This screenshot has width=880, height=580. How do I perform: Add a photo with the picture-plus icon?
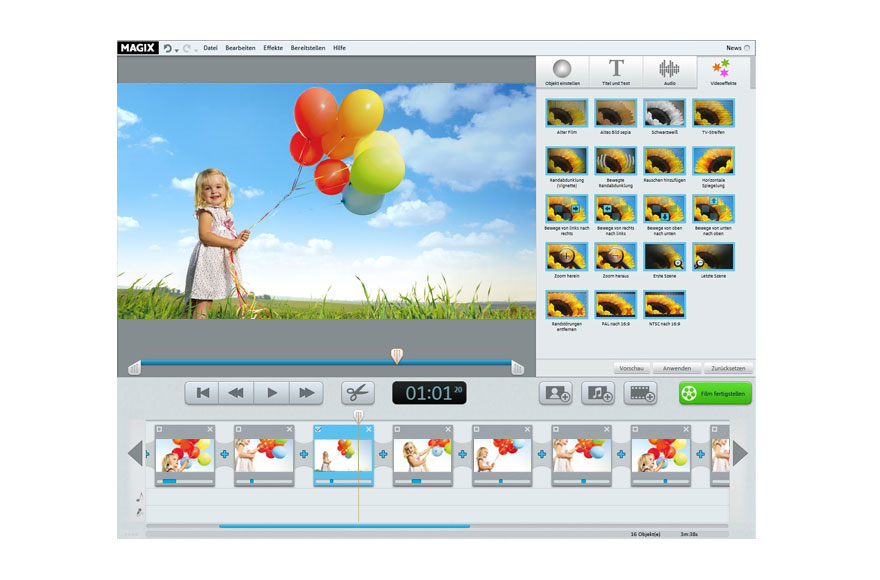tap(556, 393)
